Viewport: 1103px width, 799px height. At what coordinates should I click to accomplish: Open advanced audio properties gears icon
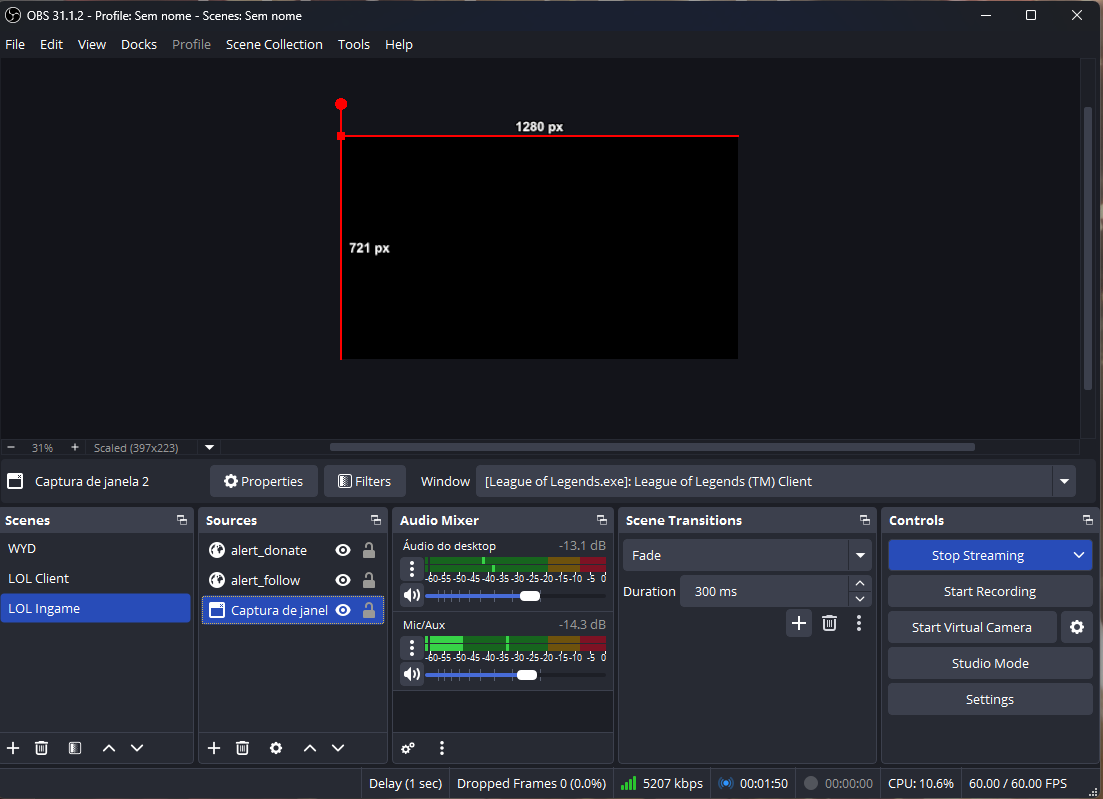click(x=408, y=748)
